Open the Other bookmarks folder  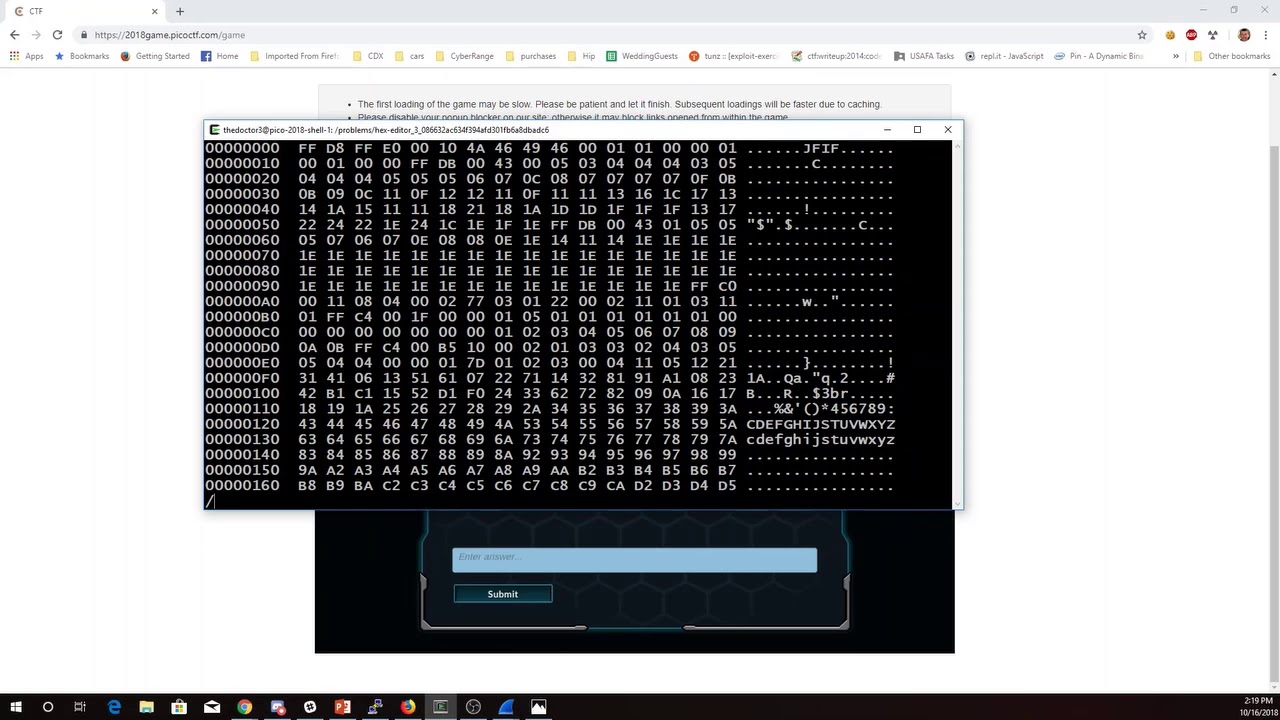click(x=1231, y=56)
